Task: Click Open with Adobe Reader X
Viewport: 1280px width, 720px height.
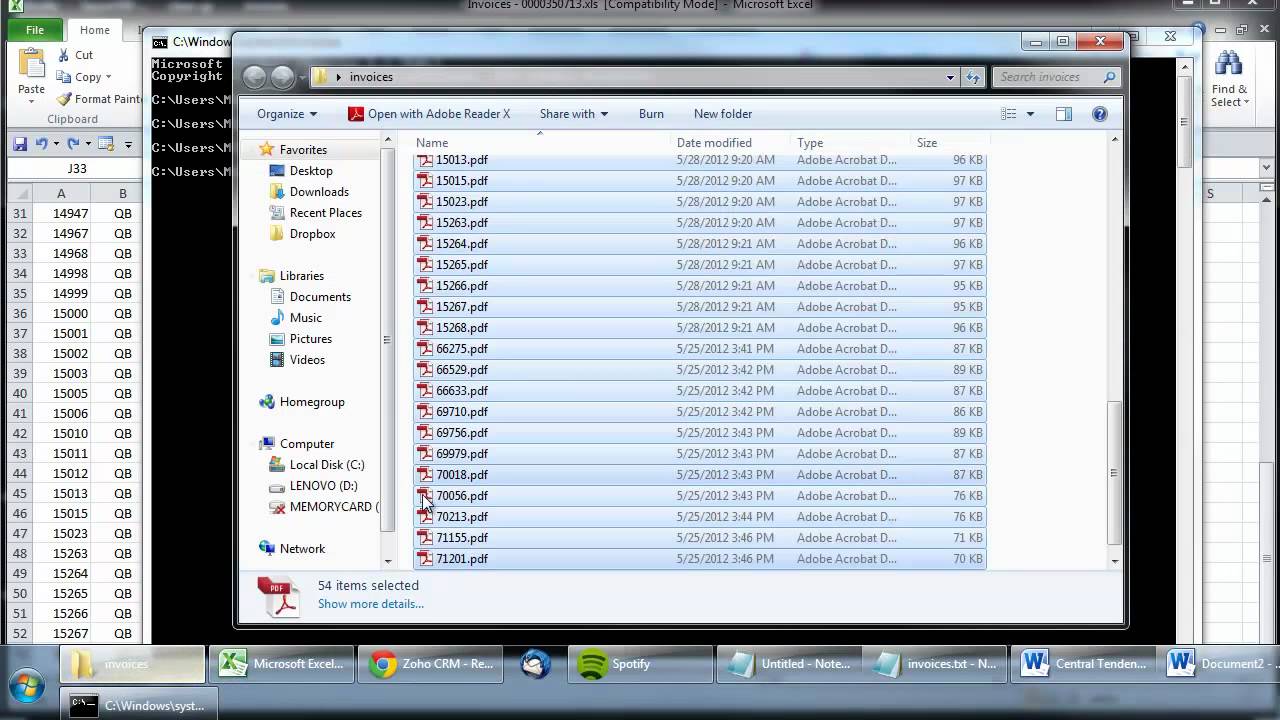Action: point(429,114)
